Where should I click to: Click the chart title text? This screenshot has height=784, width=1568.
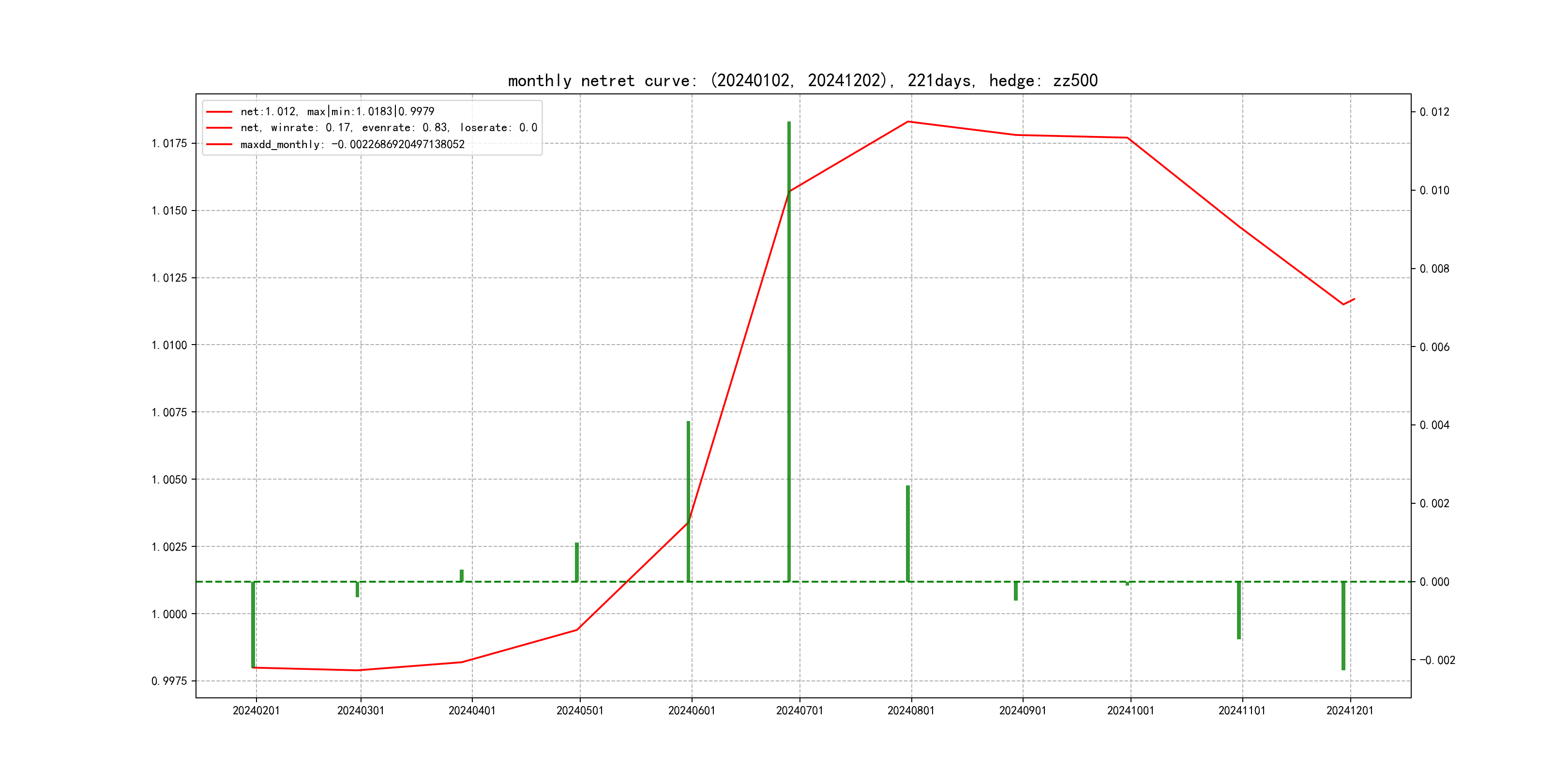click(x=802, y=80)
